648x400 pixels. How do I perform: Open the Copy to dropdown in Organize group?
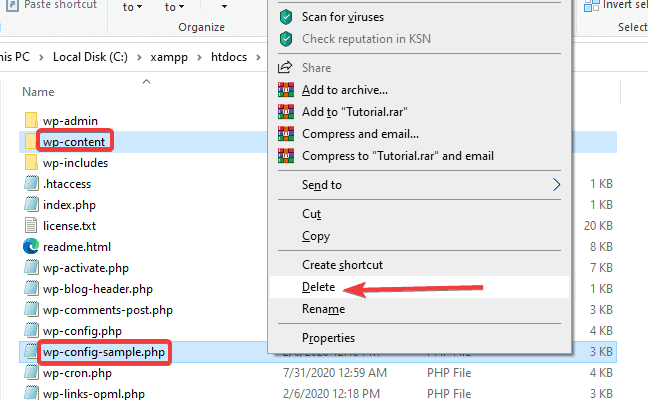174,7
